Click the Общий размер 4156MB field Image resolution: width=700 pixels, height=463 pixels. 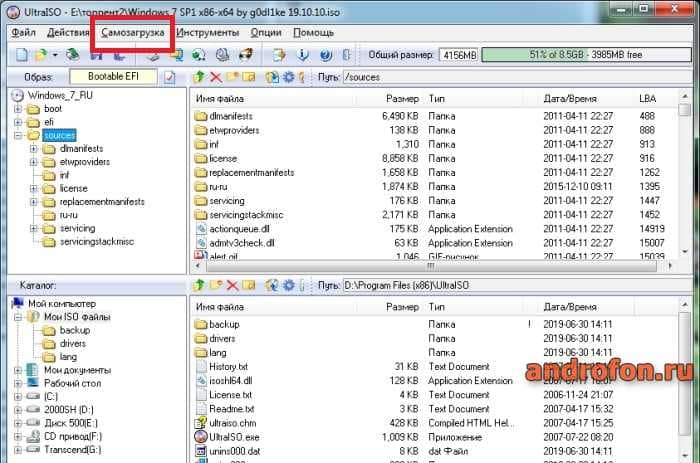pyautogui.click(x=458, y=55)
